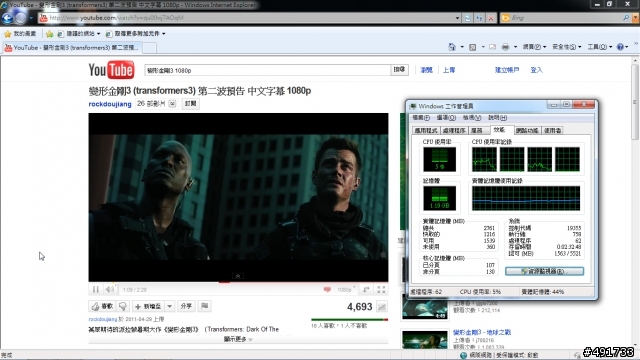Switch to Task Manager Networking tab
This screenshot has height=360, width=640.
[527, 131]
